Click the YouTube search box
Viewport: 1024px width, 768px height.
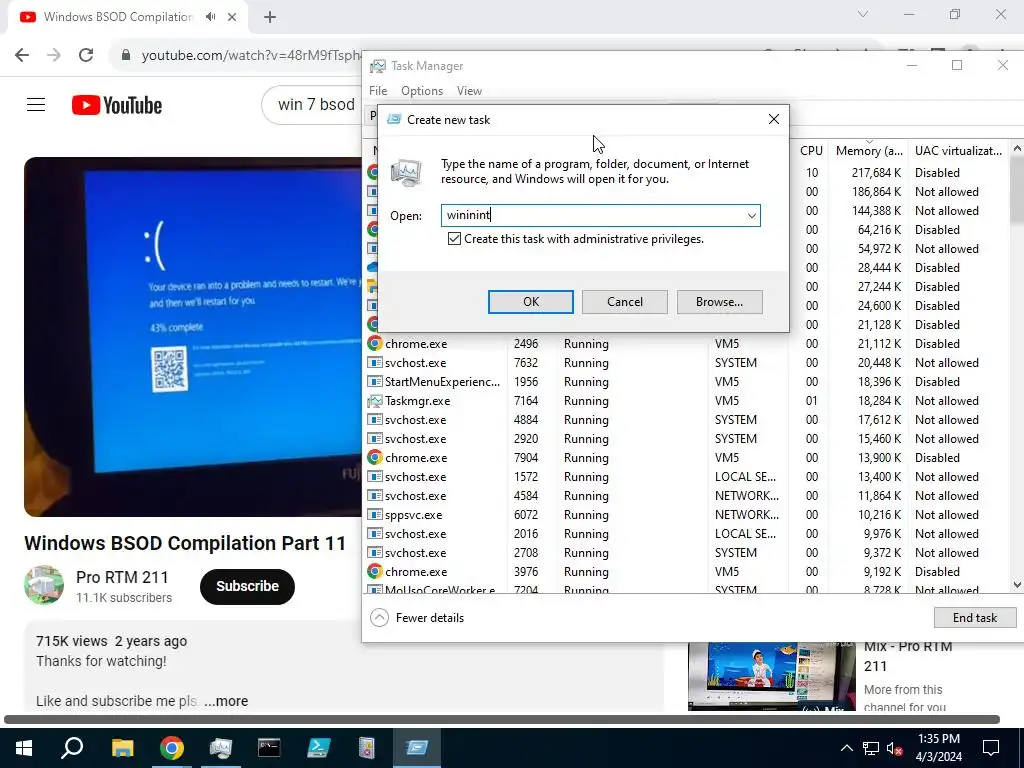point(313,104)
